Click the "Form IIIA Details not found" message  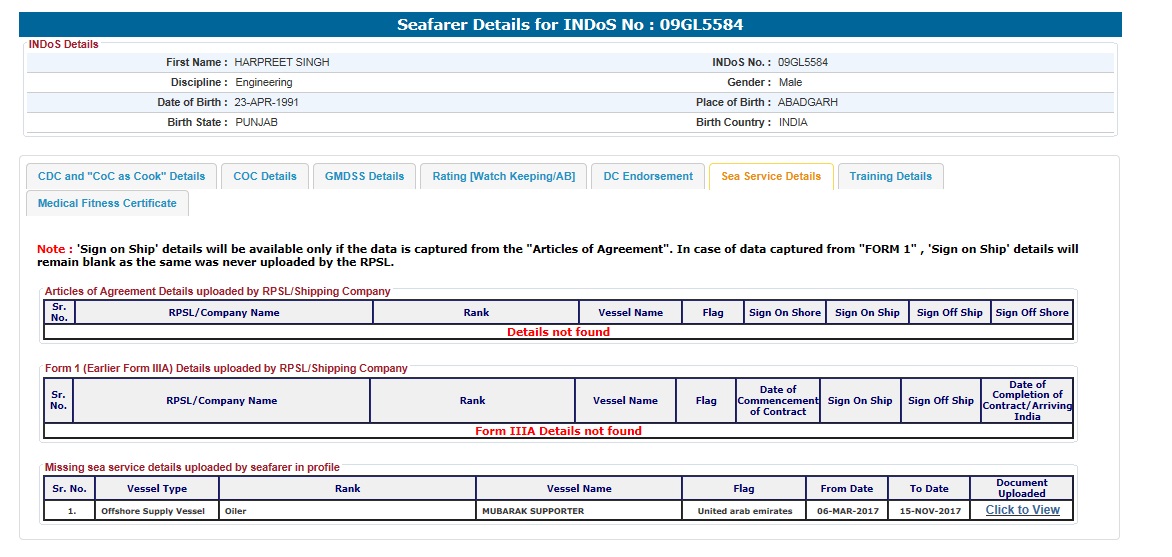point(558,431)
